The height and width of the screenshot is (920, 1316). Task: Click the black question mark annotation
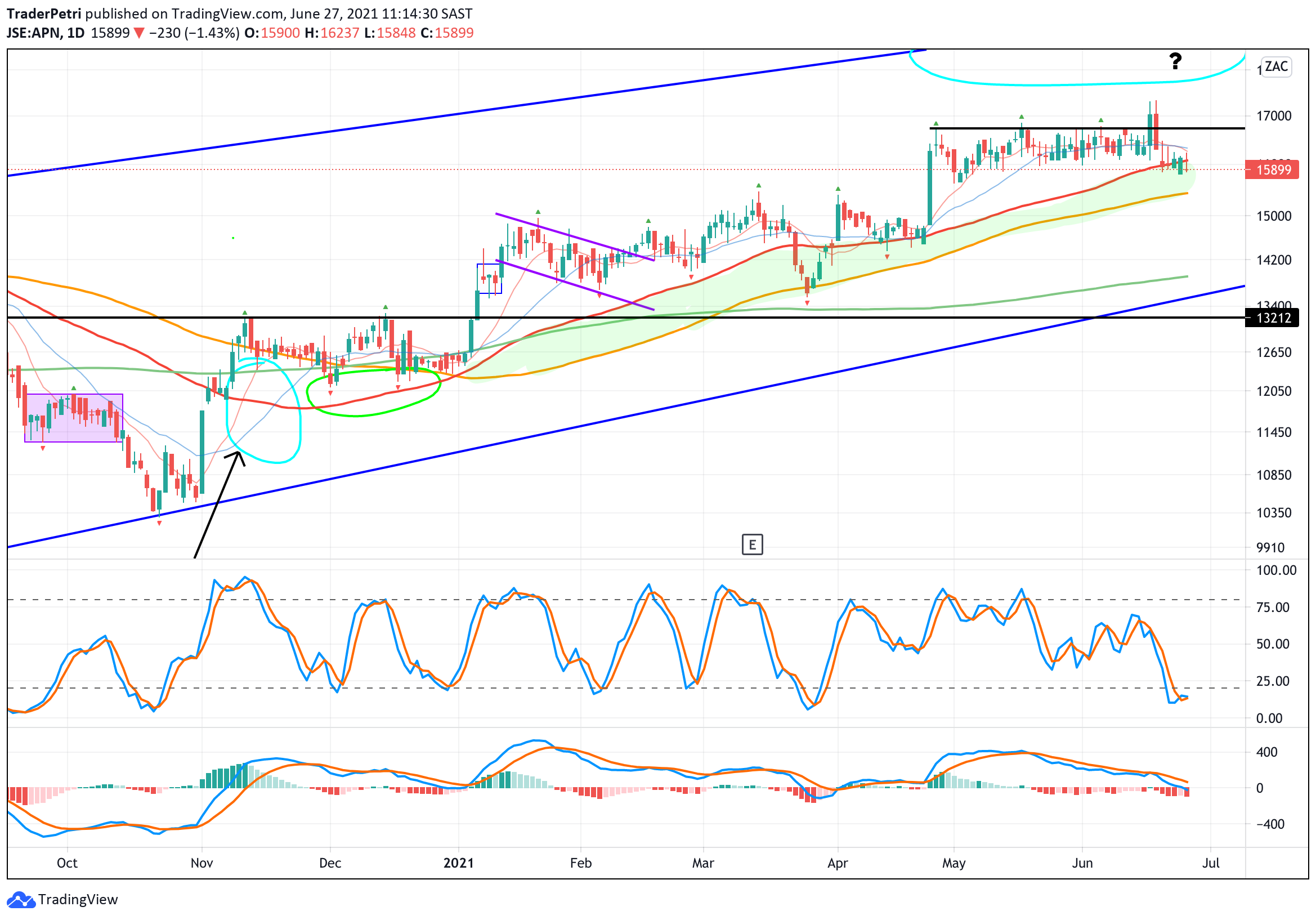tap(1175, 61)
